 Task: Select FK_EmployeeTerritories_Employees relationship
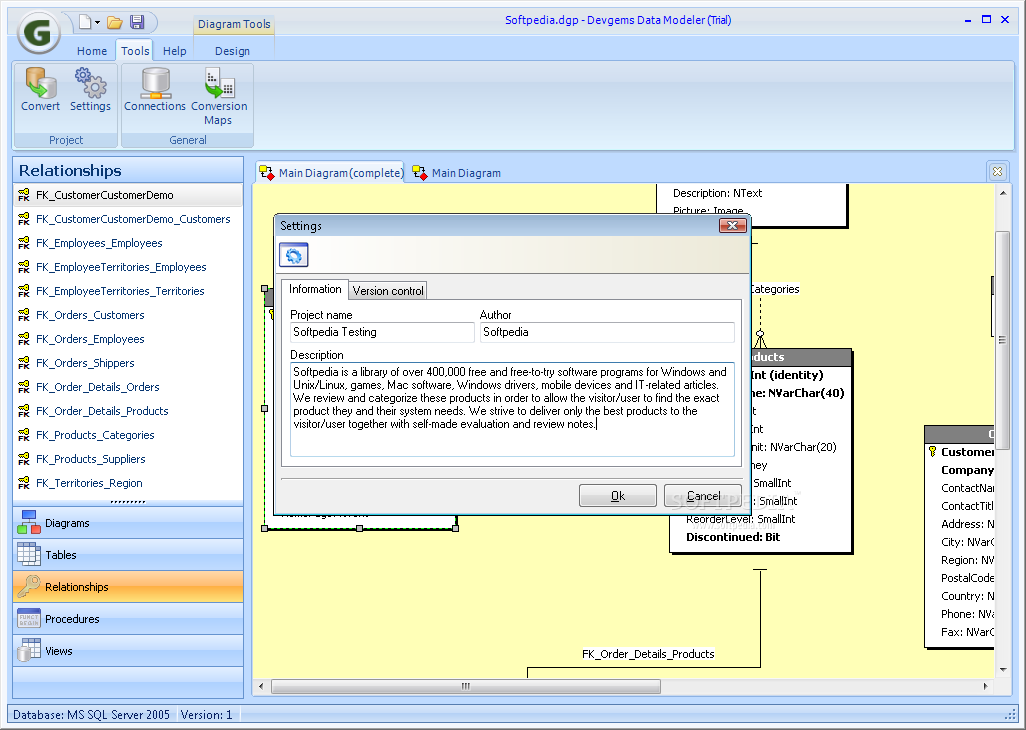[x=128, y=267]
